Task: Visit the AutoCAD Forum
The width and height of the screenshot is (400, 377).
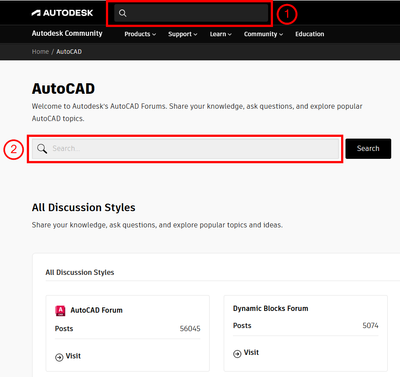Action: (73, 356)
